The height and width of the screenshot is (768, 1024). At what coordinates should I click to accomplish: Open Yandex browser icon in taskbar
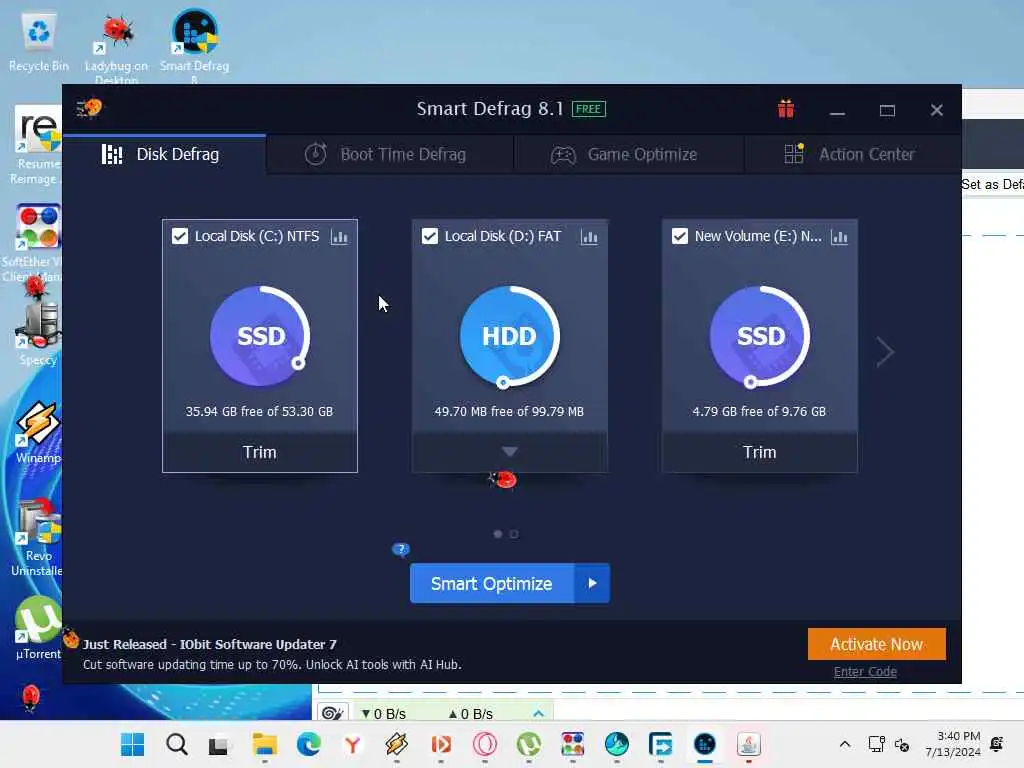(x=353, y=744)
